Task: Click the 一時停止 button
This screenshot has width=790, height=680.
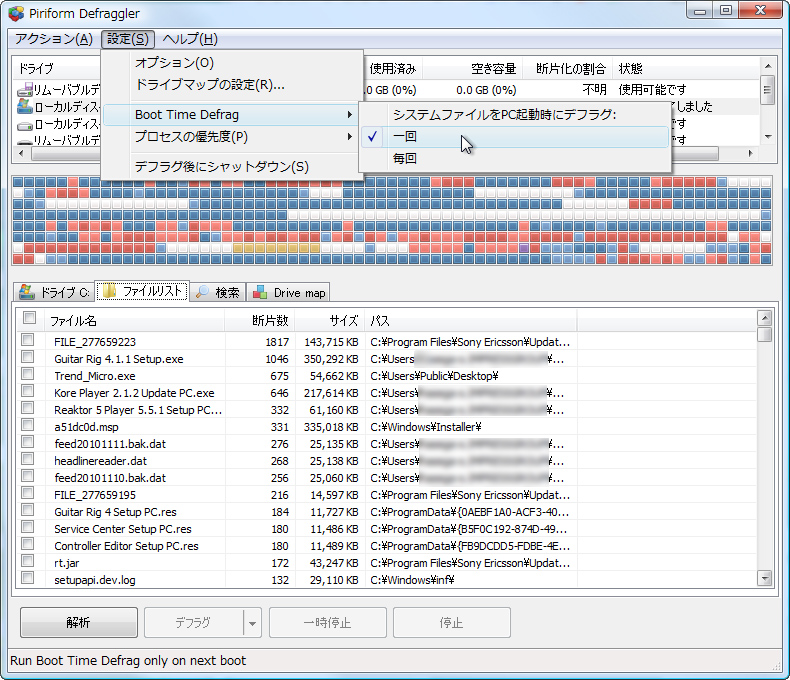Action: (327, 623)
